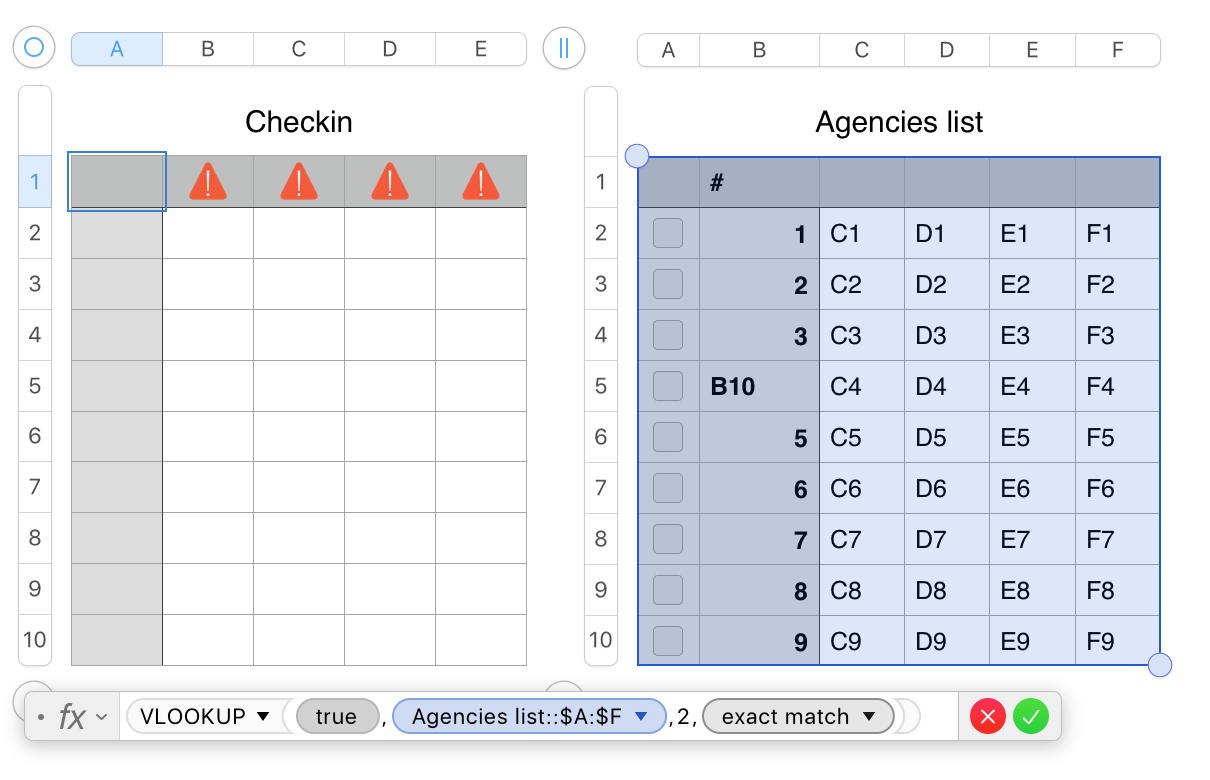Click the Agencies list table title

click(899, 123)
